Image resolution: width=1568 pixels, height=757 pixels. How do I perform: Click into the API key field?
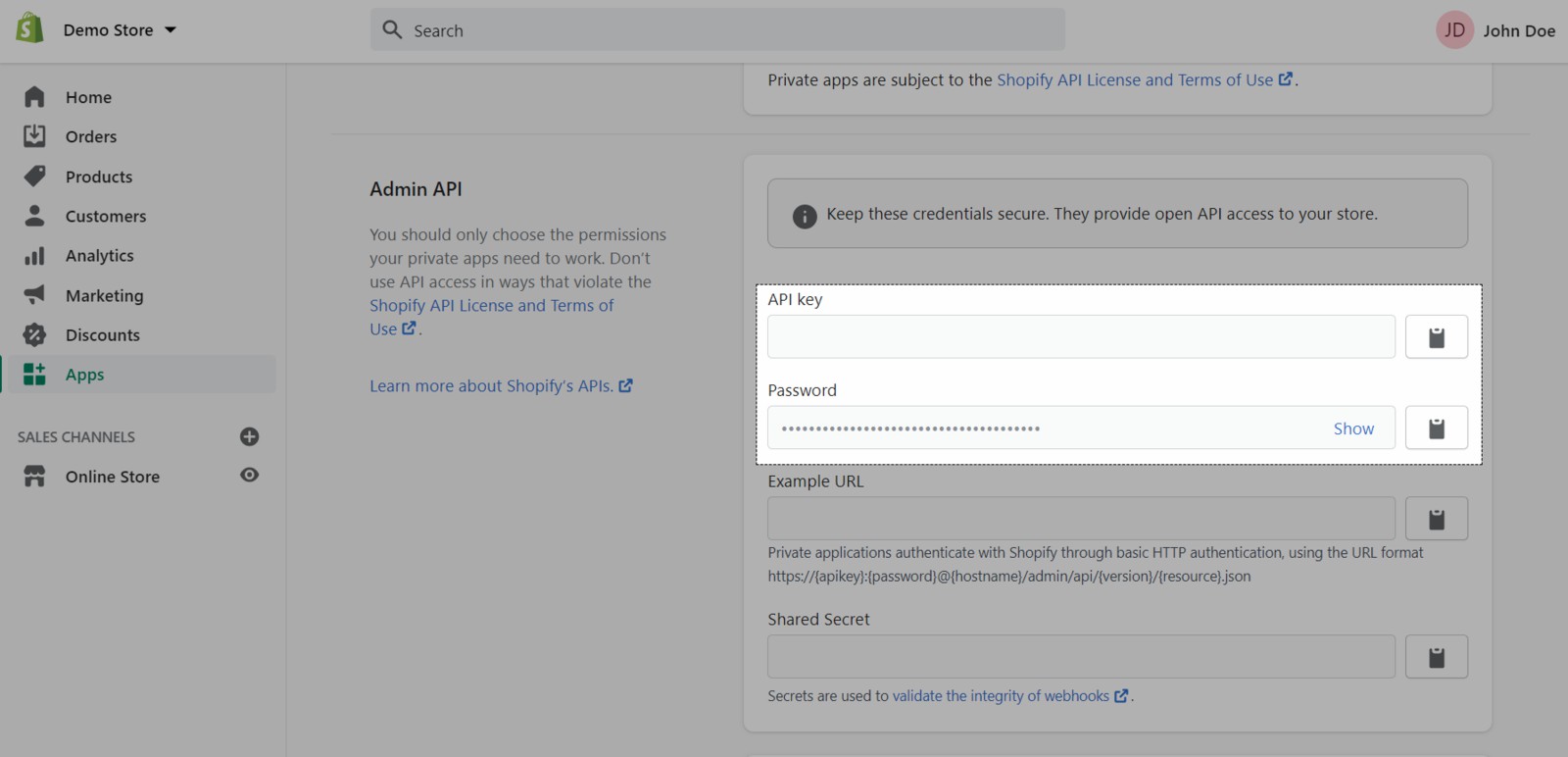tap(1081, 336)
